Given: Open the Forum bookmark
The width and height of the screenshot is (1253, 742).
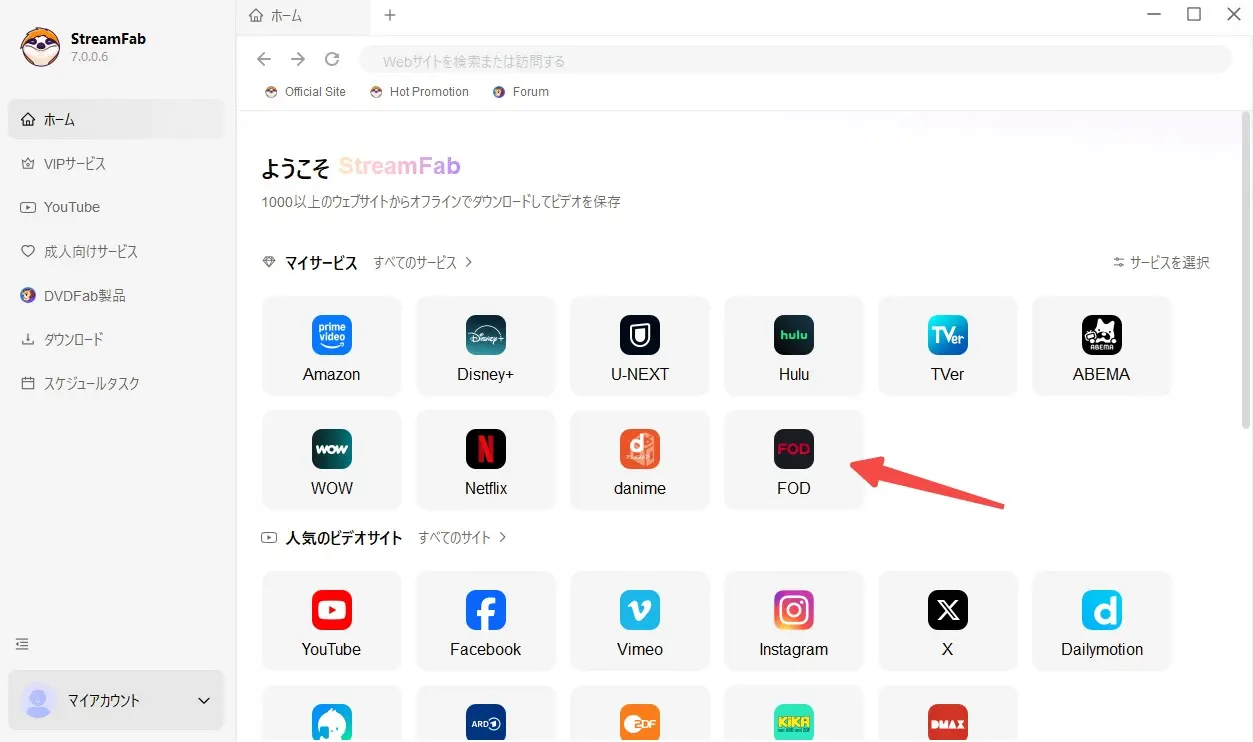Looking at the screenshot, I should coord(521,91).
